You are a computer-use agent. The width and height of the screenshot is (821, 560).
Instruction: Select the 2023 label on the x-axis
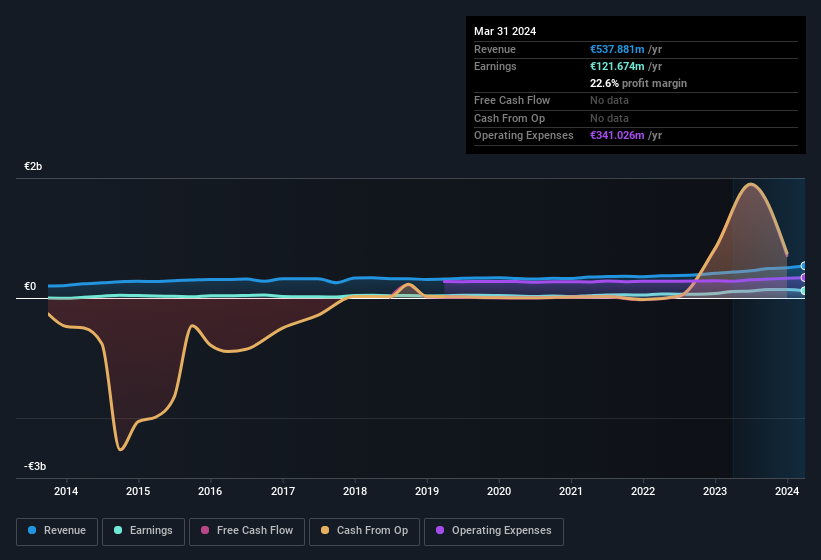click(x=715, y=491)
